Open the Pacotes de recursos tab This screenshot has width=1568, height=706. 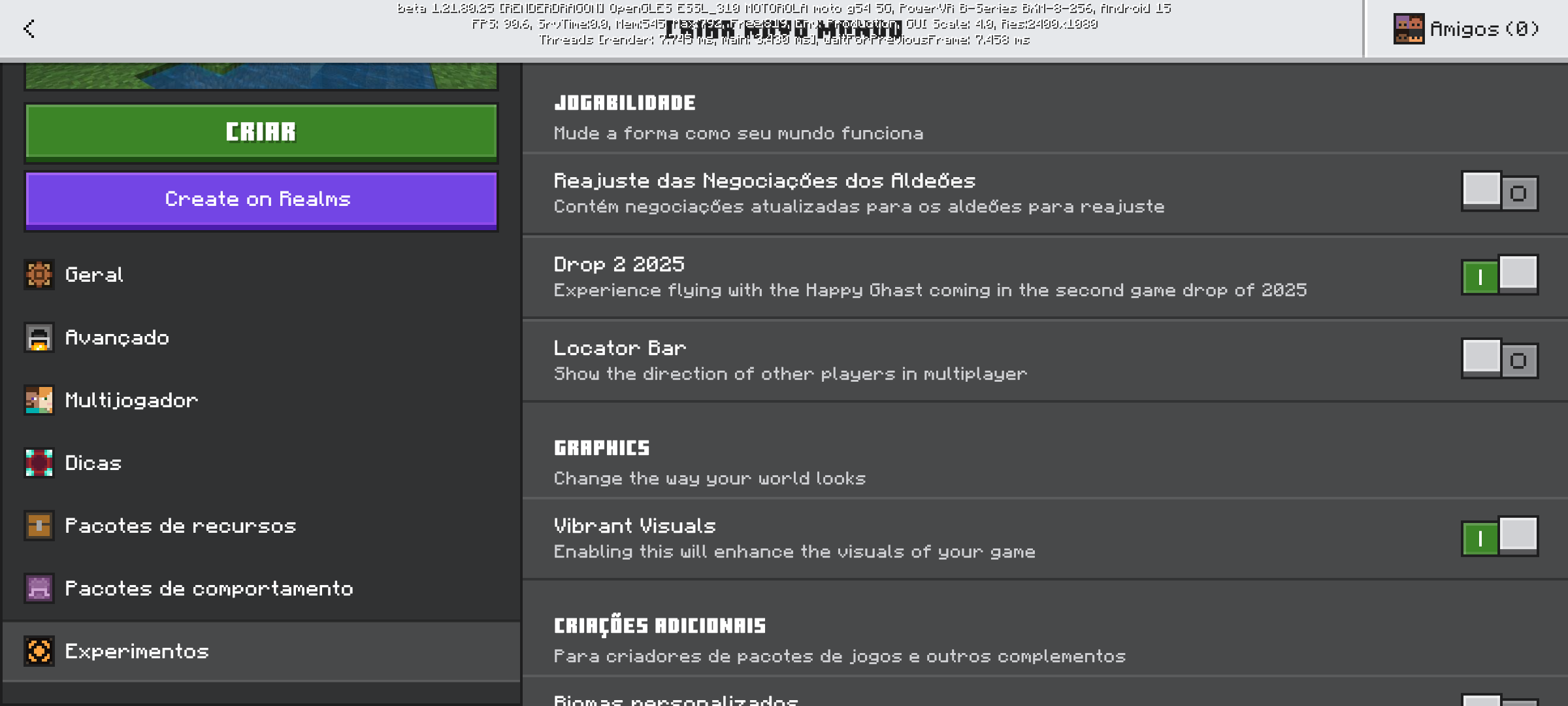point(180,526)
